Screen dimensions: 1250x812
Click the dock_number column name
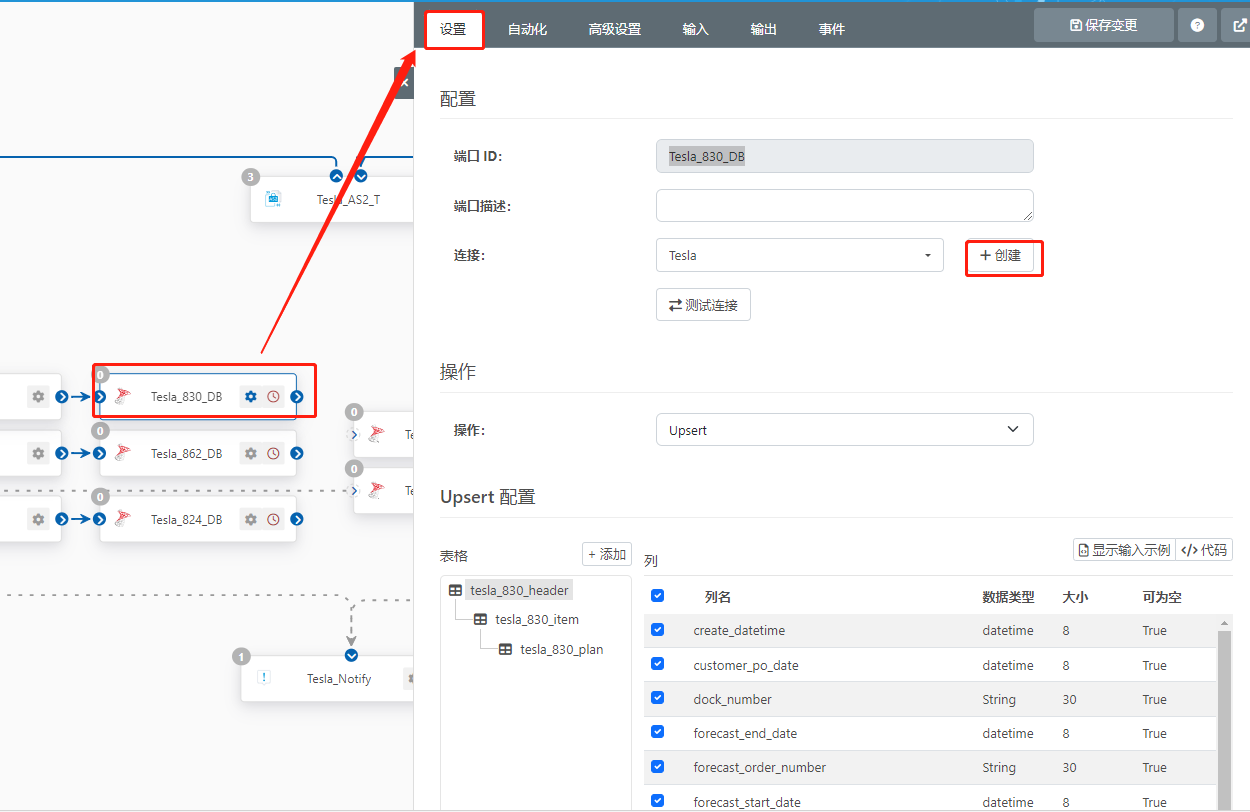click(x=732, y=699)
